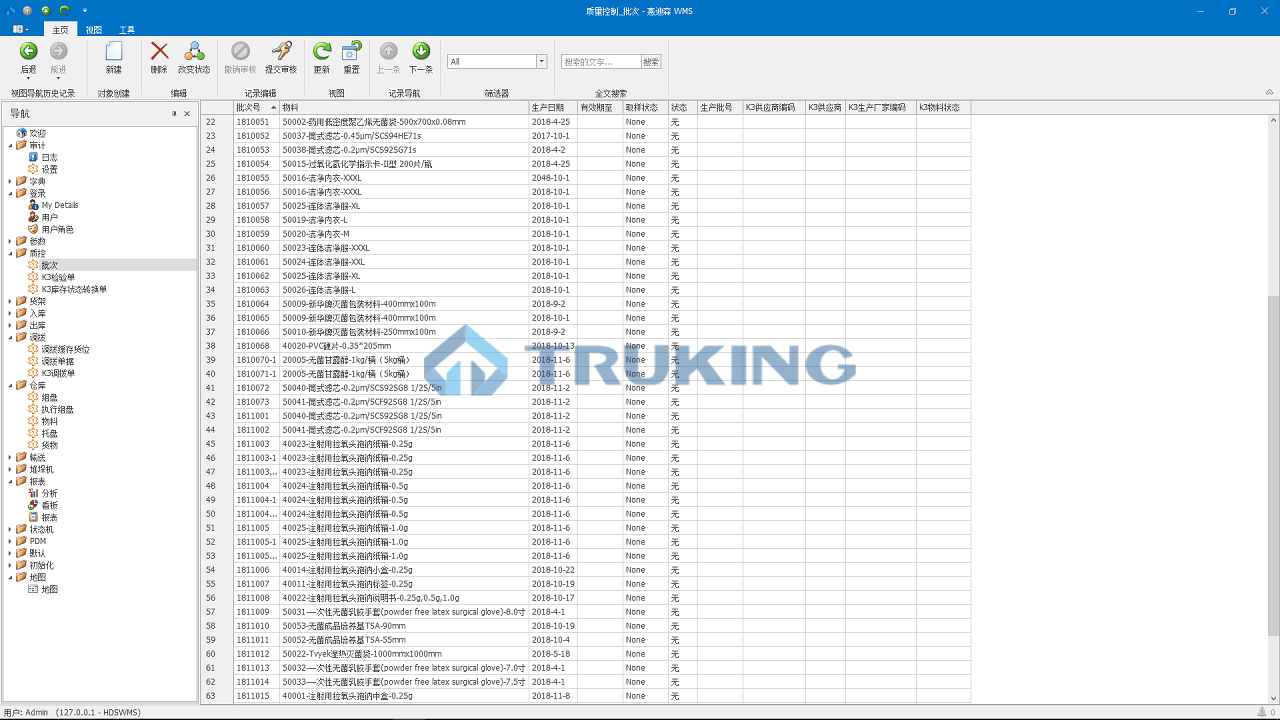Expand the 货架 tree node
Viewport: 1280px width, 720px height.
click(10, 301)
